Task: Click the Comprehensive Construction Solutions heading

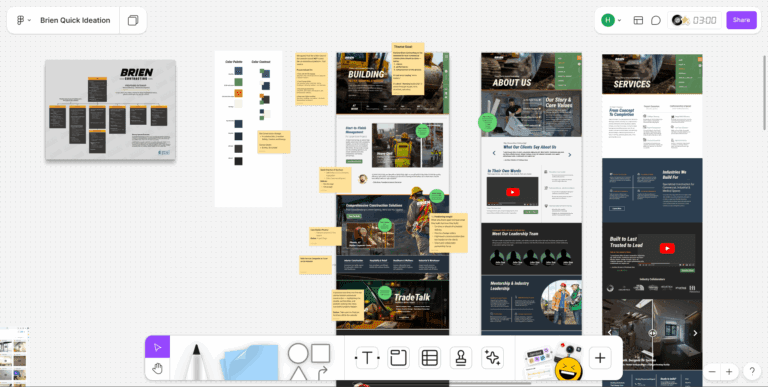Action: tap(373, 205)
